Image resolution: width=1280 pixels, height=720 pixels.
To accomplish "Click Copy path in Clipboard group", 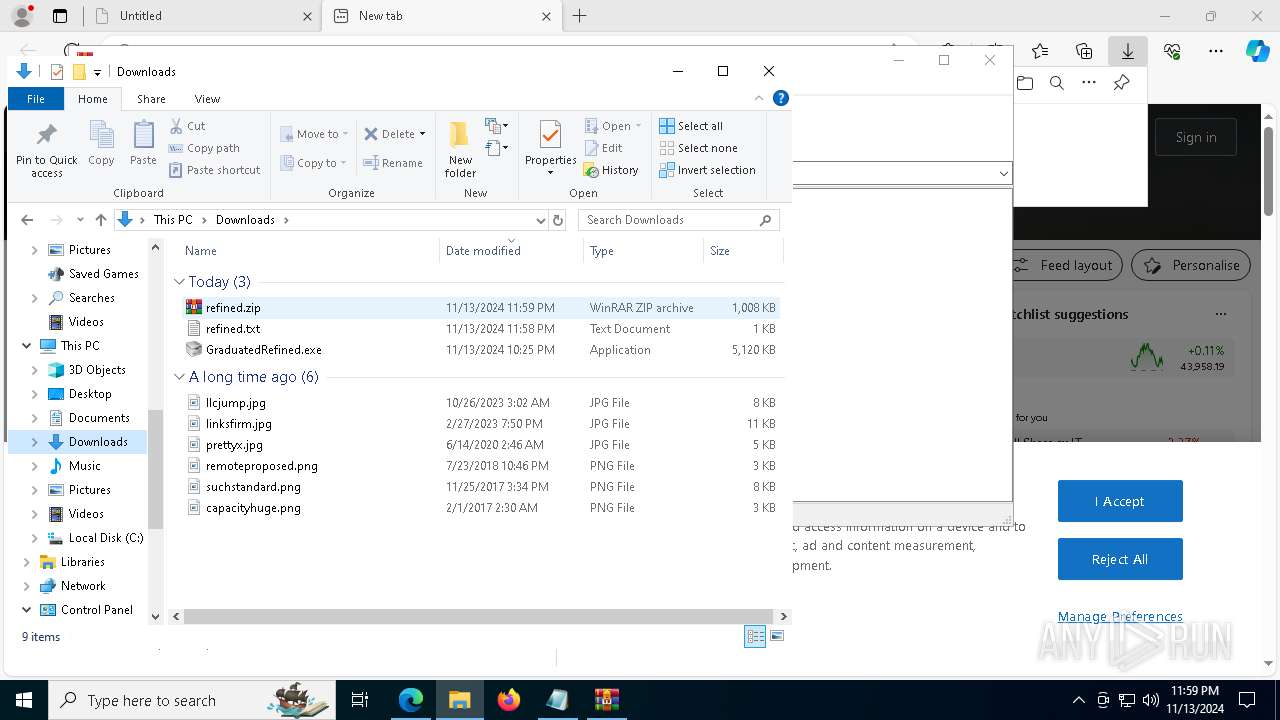I will click(204, 148).
